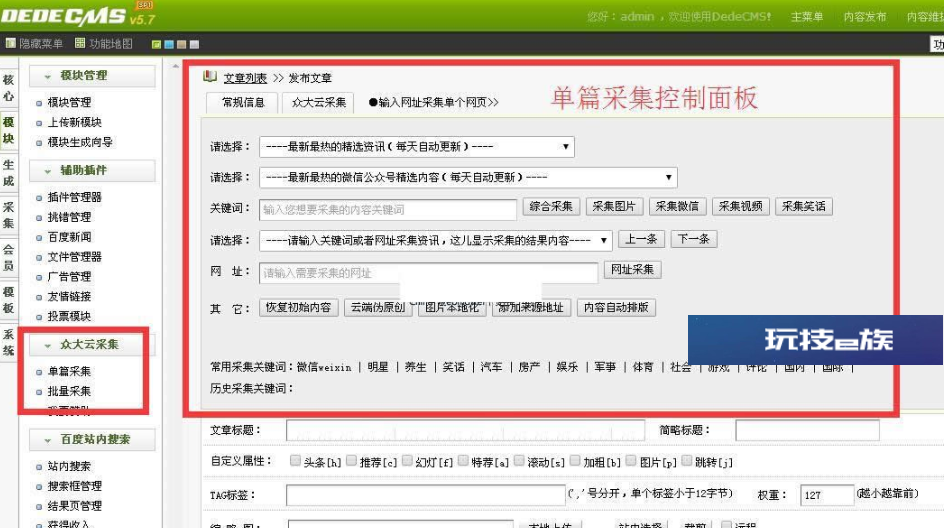The image size is (944, 528).
Task: Select the tan skin color swatch
Action: point(182,45)
